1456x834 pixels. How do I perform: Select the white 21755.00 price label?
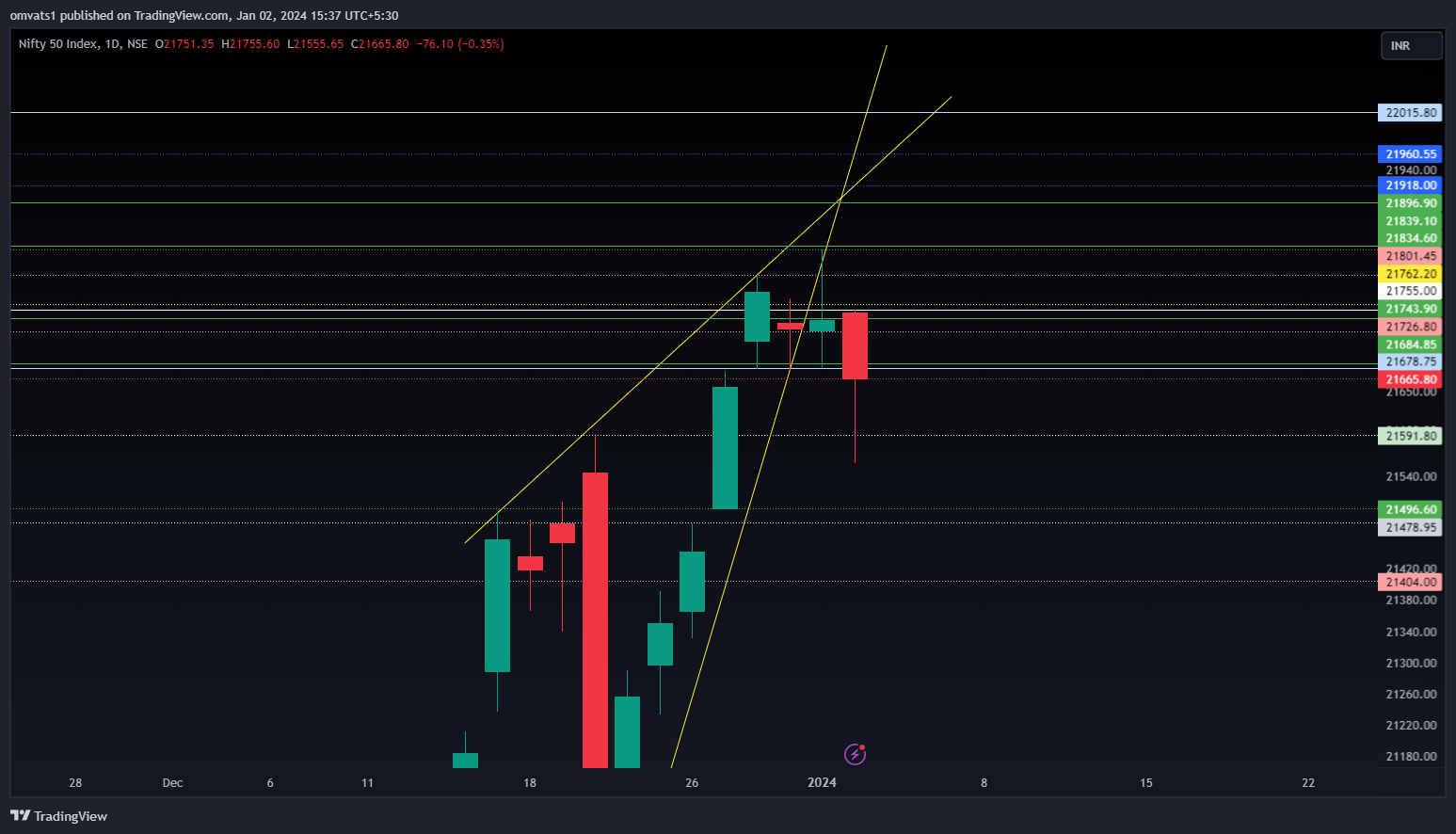tap(1410, 291)
